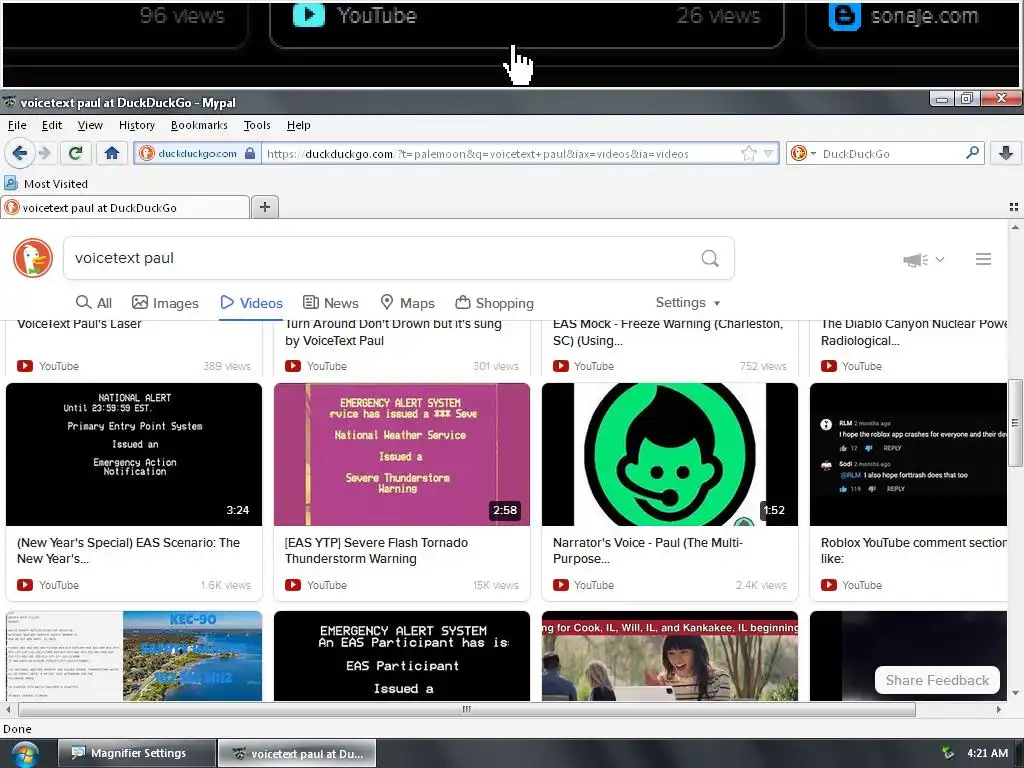The height and width of the screenshot is (768, 1024).
Task: Open the Help menu
Action: coord(298,125)
